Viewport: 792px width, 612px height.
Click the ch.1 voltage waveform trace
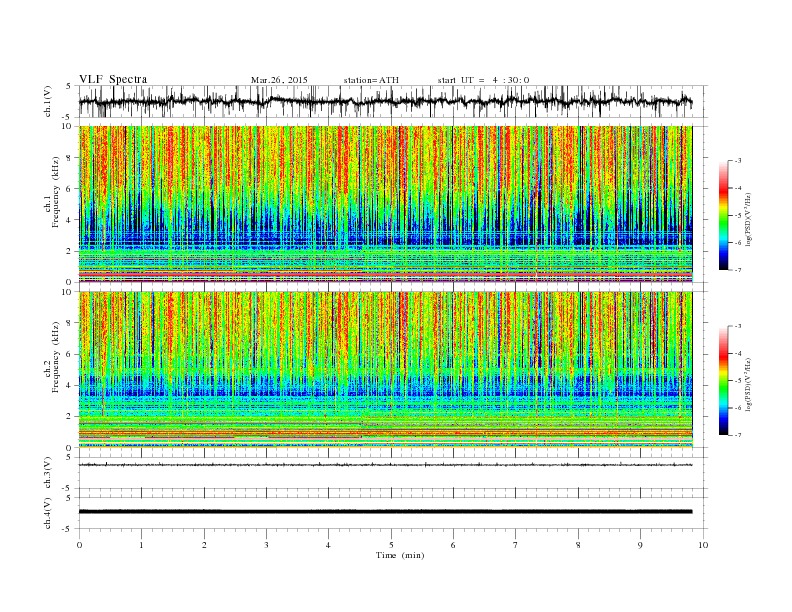pos(385,102)
